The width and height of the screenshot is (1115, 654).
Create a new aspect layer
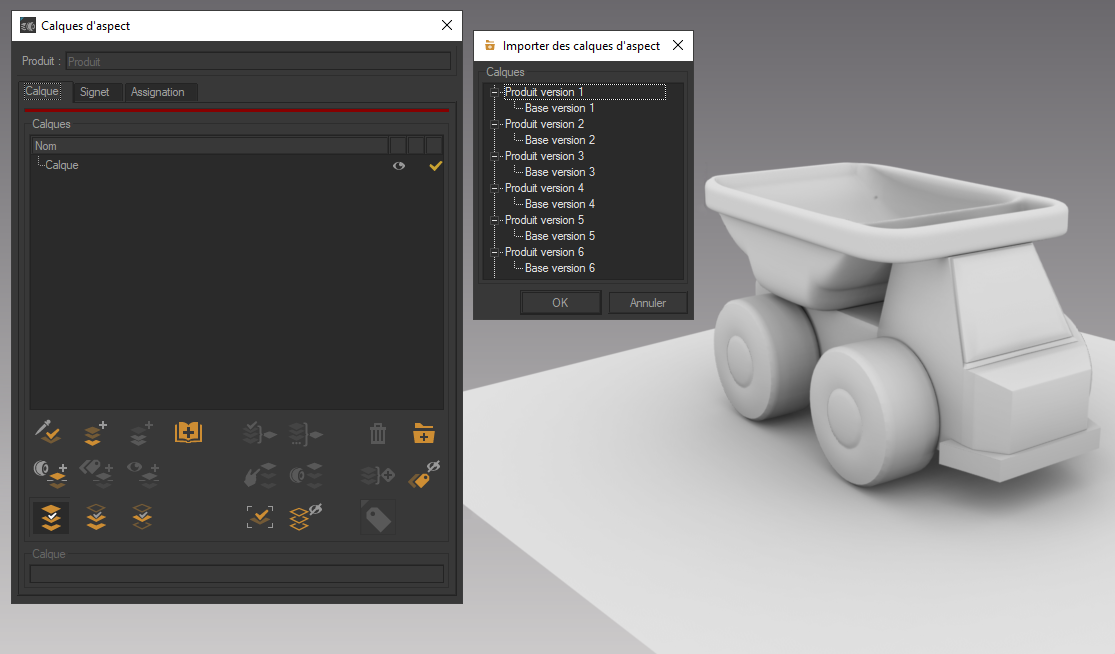[x=93, y=433]
